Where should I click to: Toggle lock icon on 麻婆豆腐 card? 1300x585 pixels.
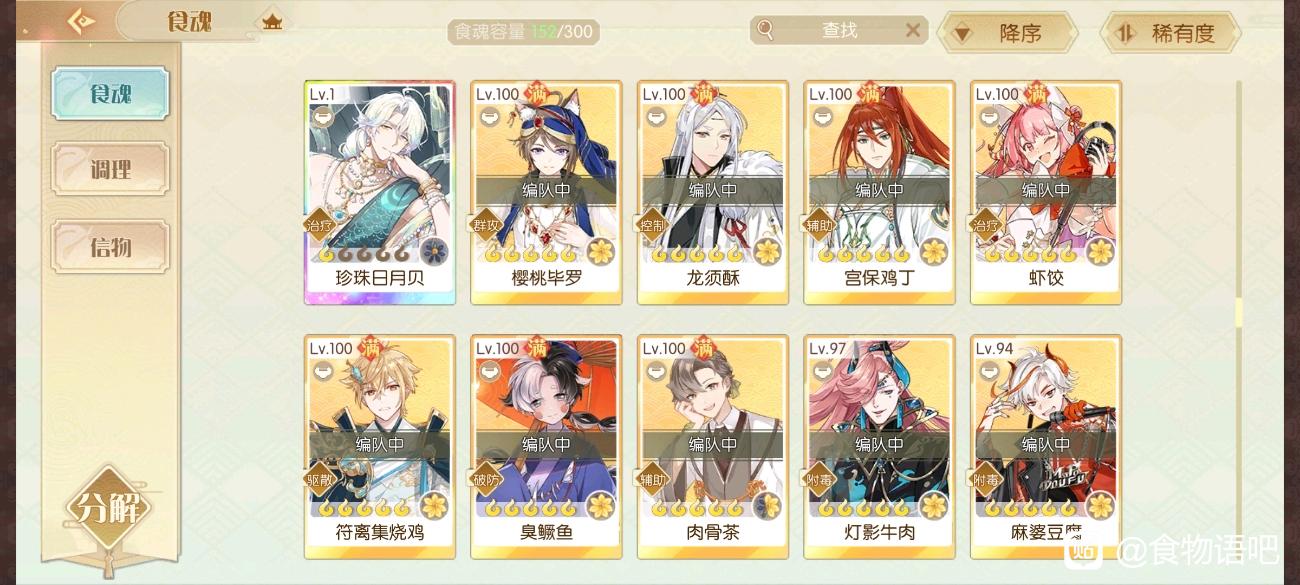(990, 372)
